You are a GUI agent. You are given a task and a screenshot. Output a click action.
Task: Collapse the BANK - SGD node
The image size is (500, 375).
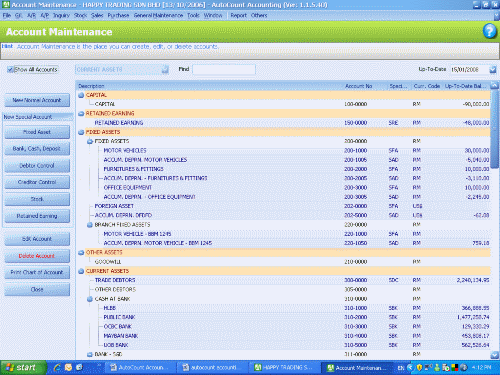pos(90,355)
